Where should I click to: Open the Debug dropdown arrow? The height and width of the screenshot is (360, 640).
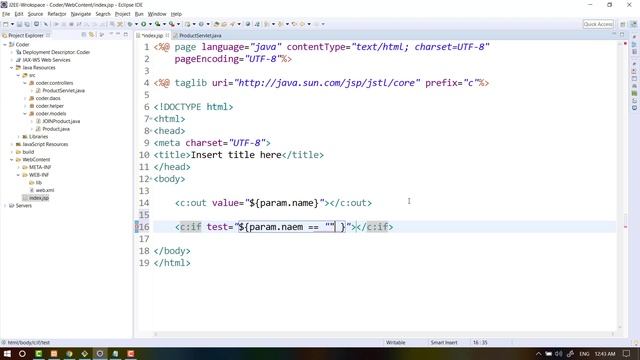coord(136,24)
